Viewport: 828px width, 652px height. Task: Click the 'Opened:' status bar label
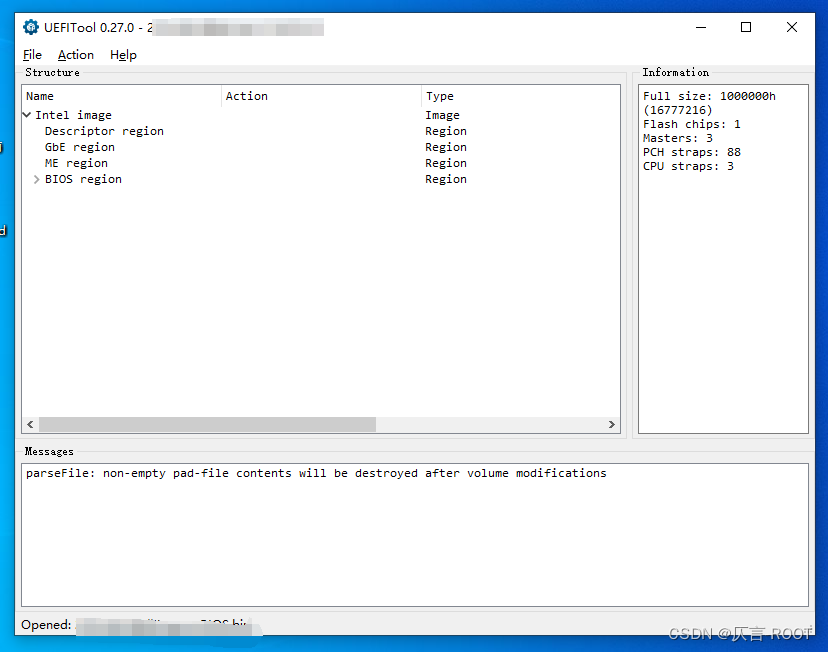(x=46, y=625)
